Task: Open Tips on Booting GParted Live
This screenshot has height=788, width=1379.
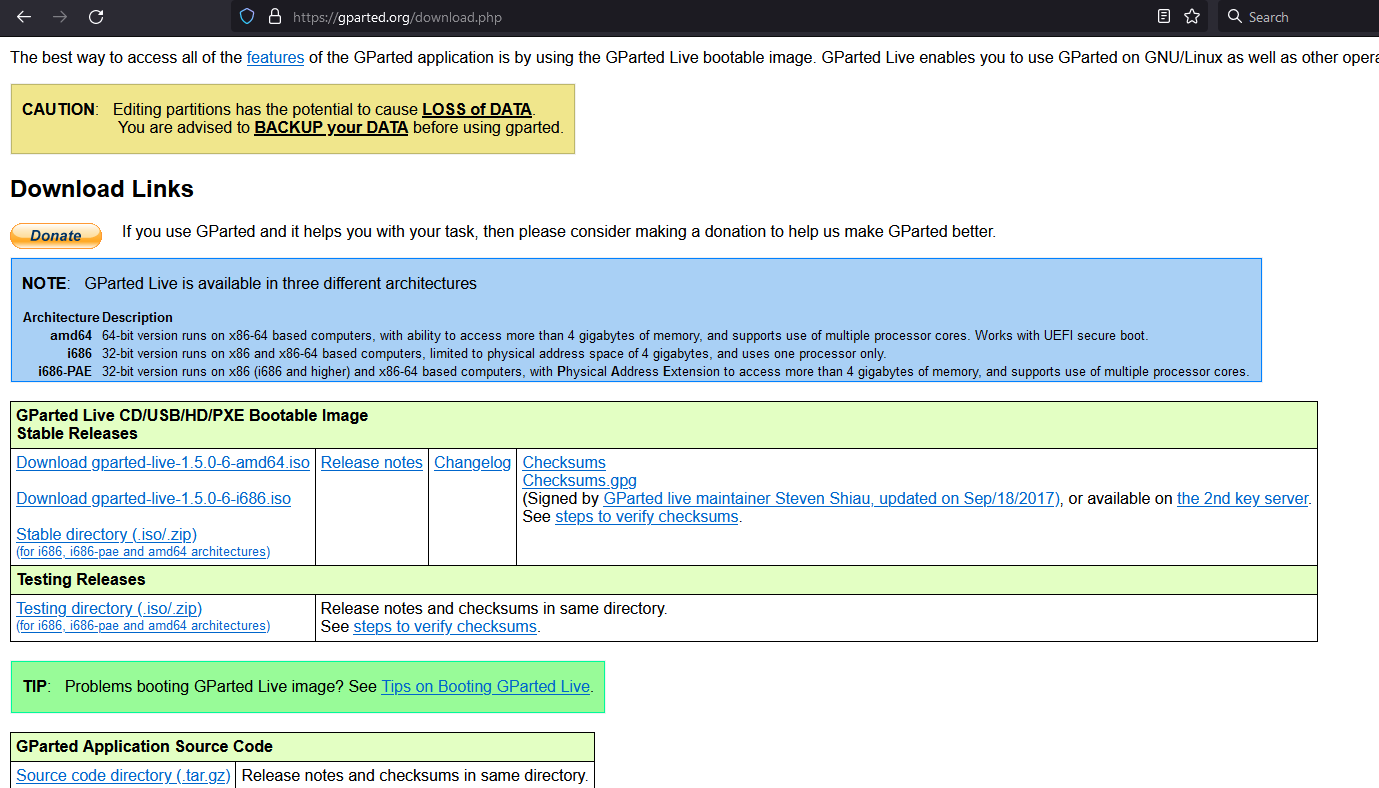Action: [x=485, y=687]
